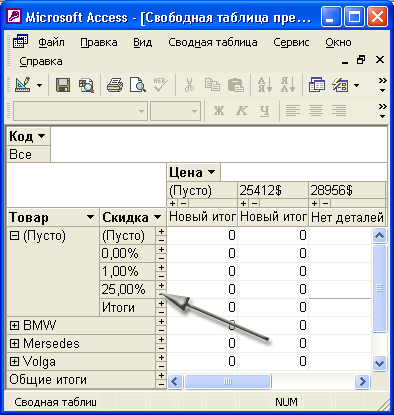Click the File Search icon
Screen dimensions: 394x415
[86, 85]
